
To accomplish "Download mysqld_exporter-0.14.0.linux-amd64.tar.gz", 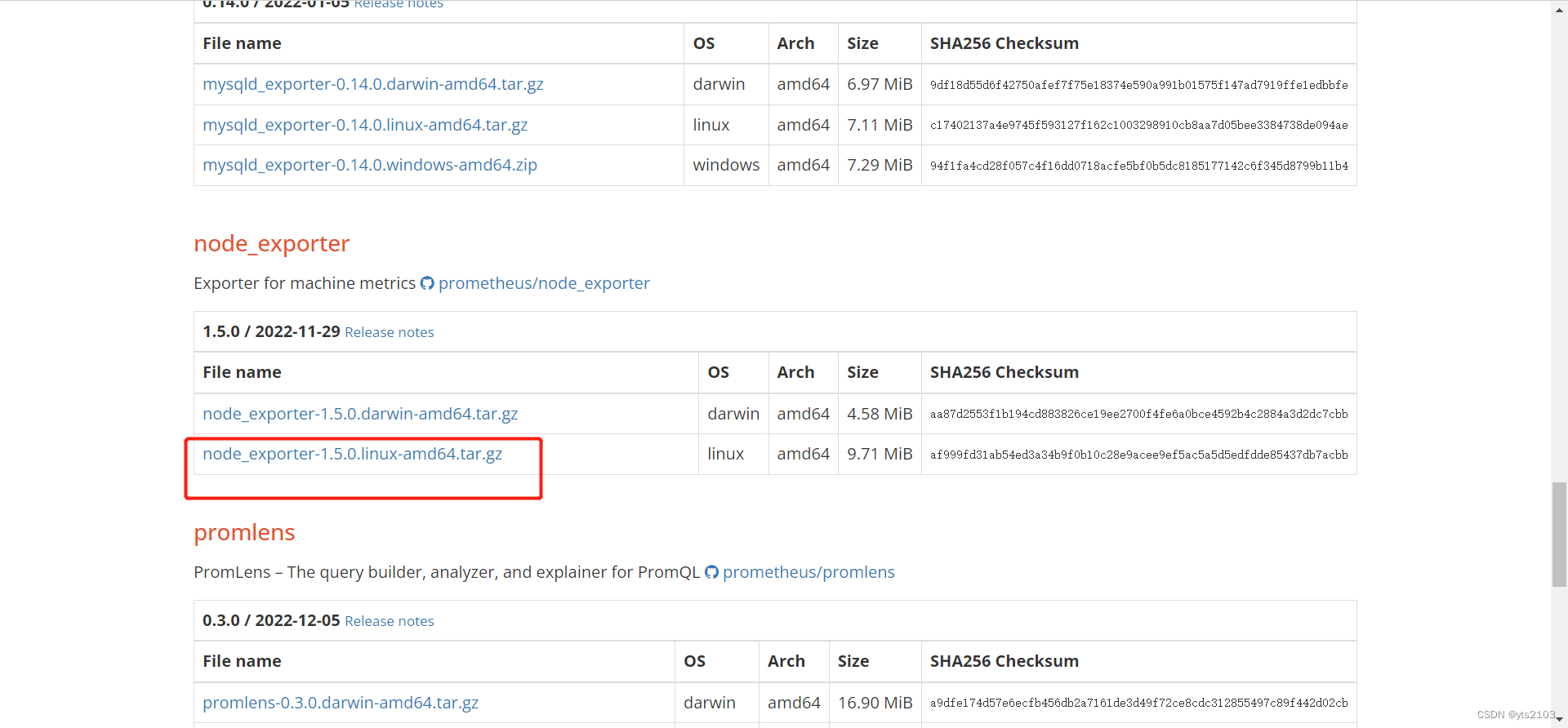I will 365,125.
